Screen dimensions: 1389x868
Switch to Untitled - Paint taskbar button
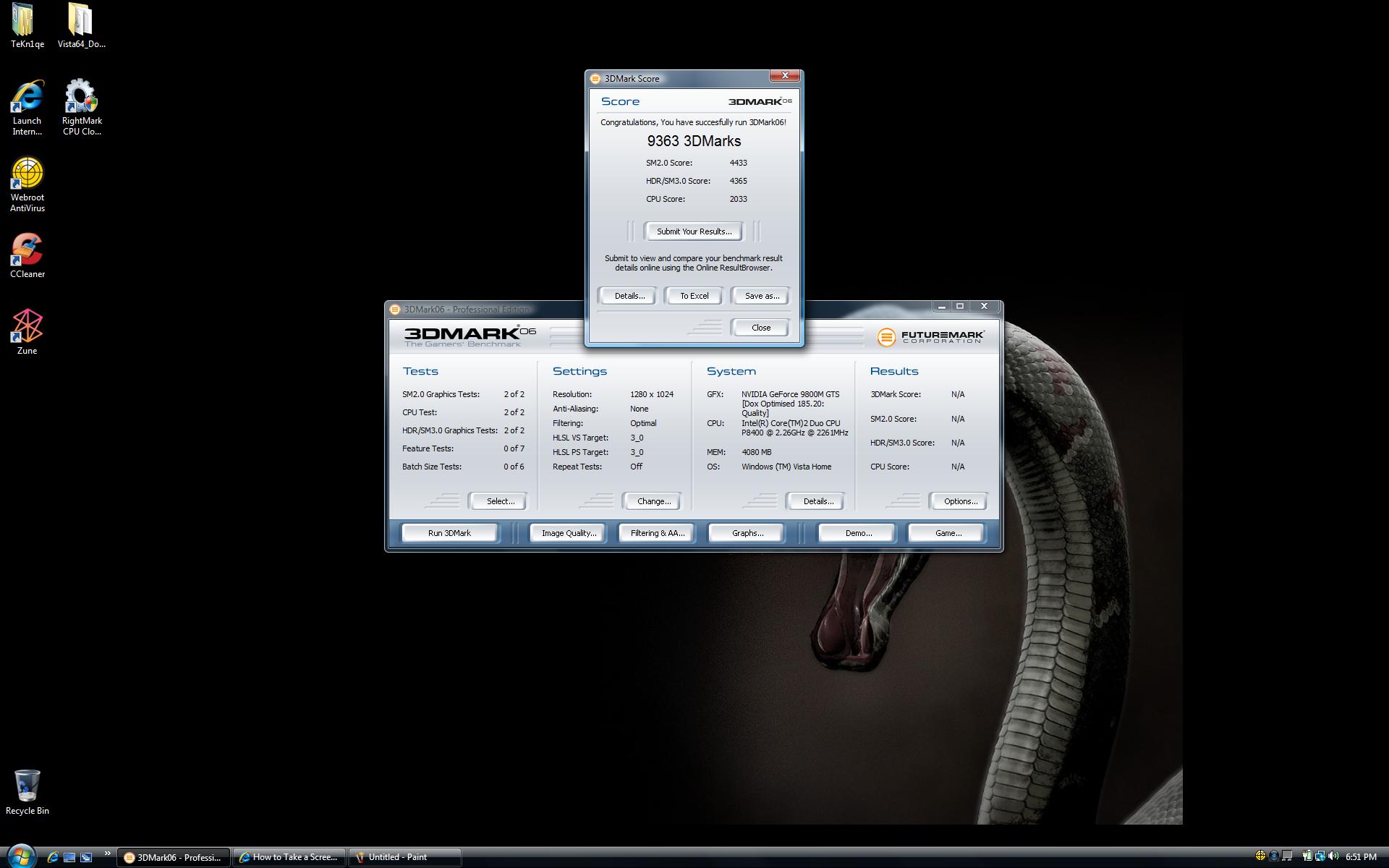click(405, 857)
